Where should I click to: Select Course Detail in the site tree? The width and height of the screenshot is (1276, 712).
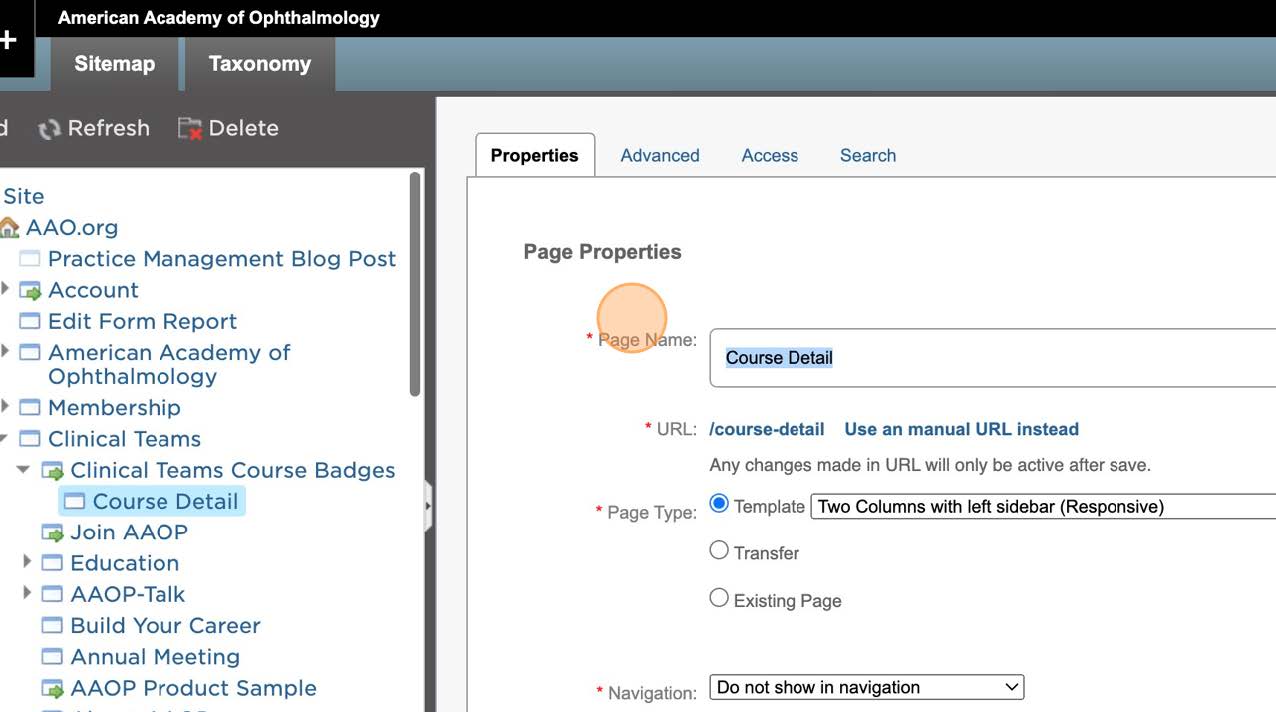click(165, 502)
